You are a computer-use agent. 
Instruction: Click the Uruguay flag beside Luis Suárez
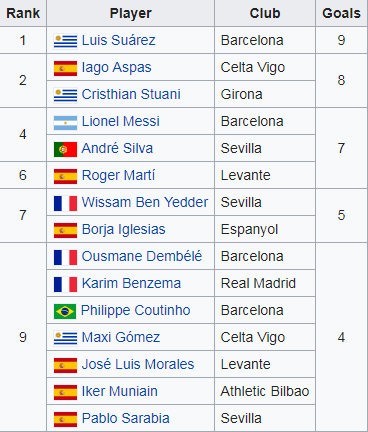point(65,41)
